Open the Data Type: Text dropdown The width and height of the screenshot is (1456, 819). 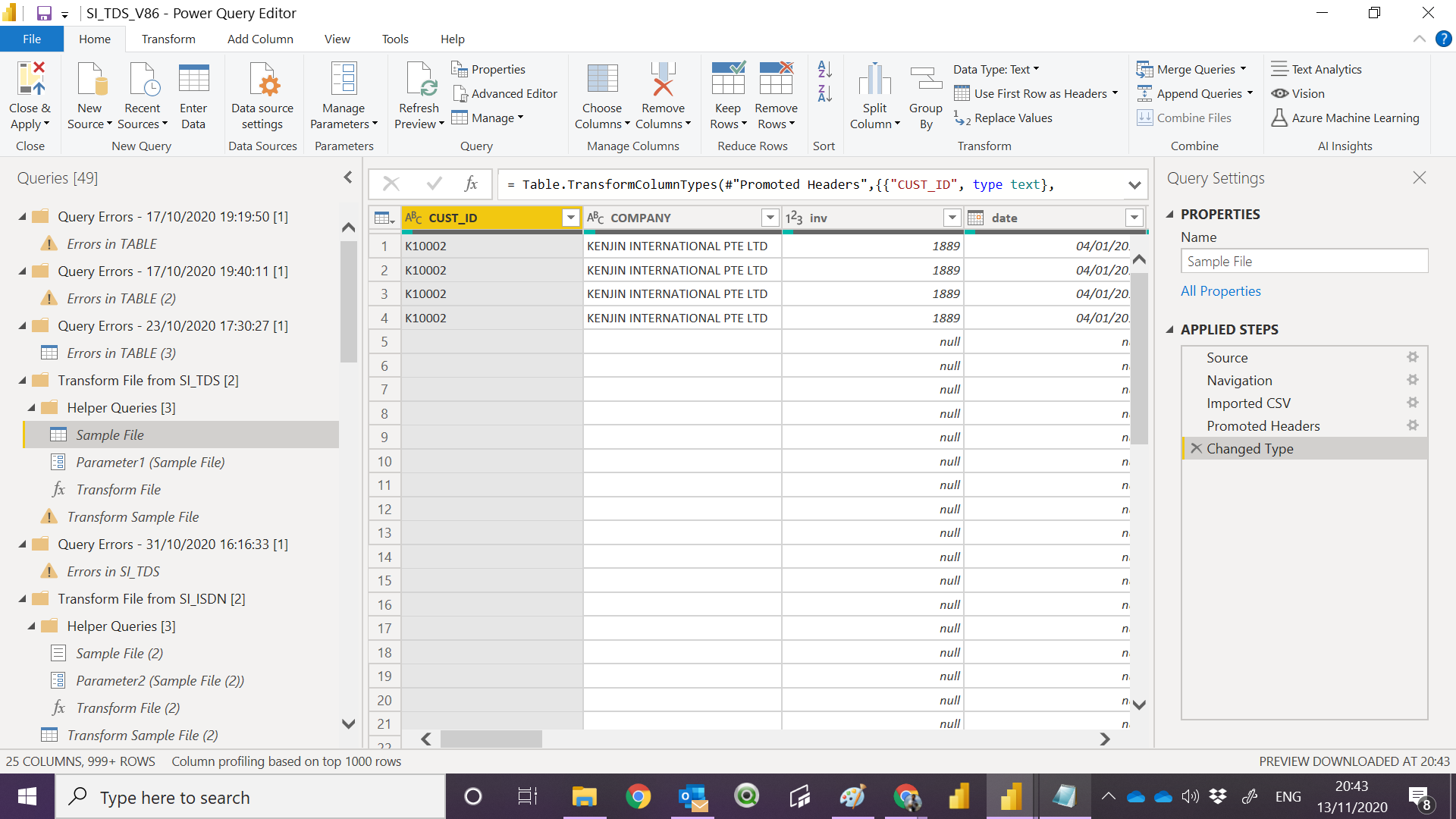[x=996, y=69]
